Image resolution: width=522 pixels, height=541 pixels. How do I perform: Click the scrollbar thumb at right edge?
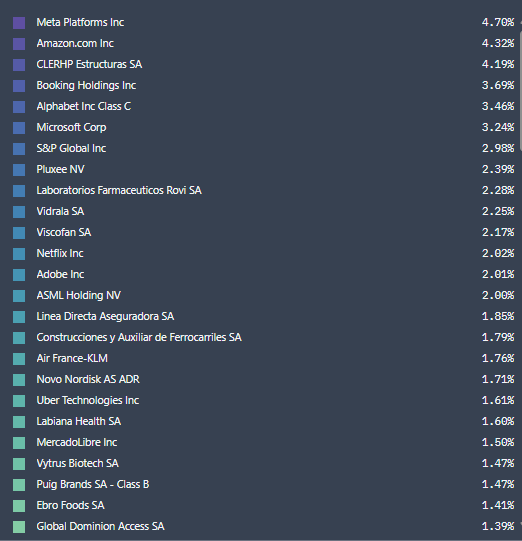(x=520, y=91)
